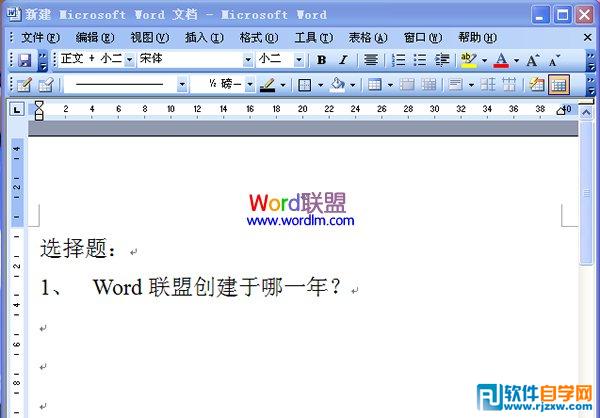The width and height of the screenshot is (600, 418).
Task: Click the vertical scrollbar thumb
Action: pos(586,193)
